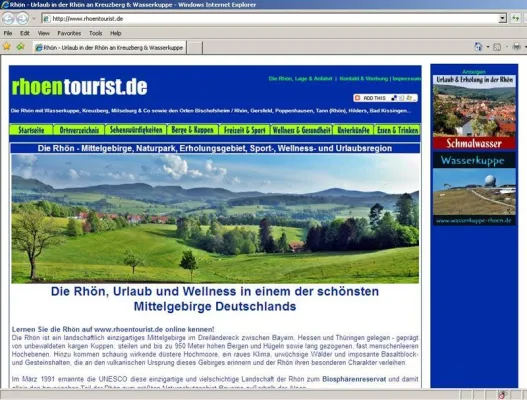Open the Favorites menu

(69, 33)
